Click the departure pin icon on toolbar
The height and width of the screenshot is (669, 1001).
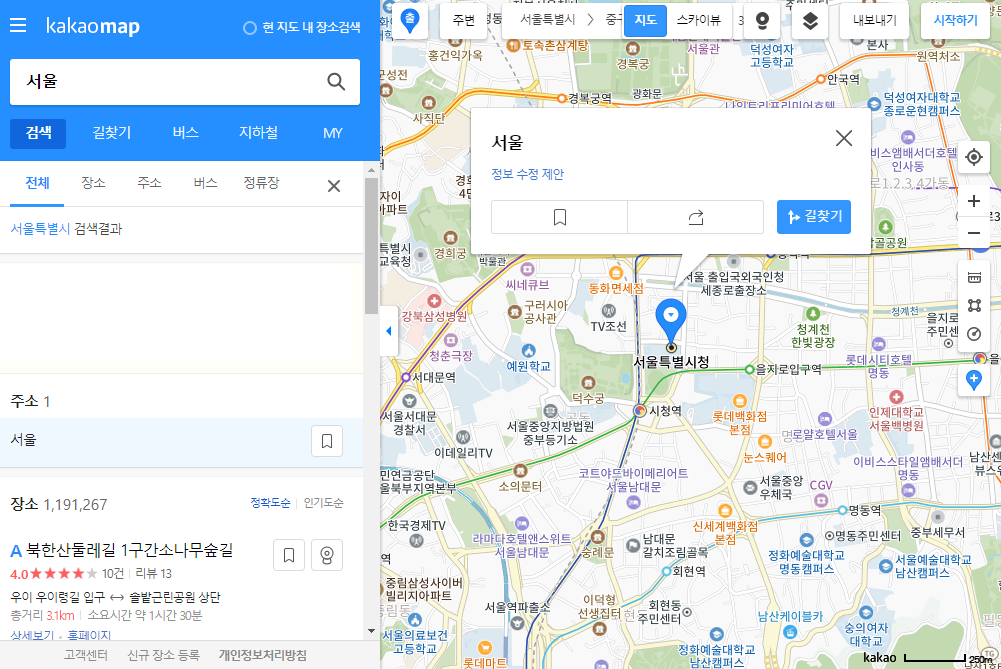coord(410,20)
